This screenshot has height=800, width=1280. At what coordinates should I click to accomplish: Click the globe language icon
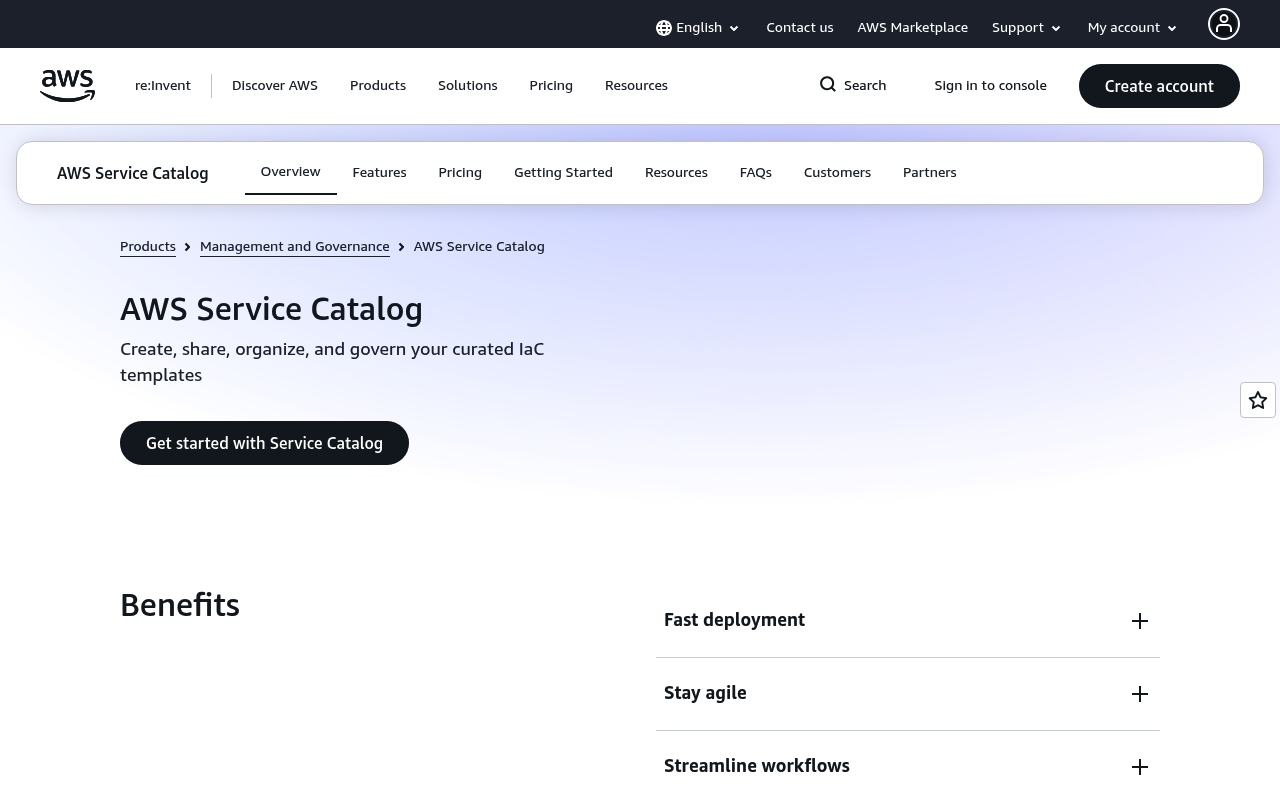click(x=664, y=28)
